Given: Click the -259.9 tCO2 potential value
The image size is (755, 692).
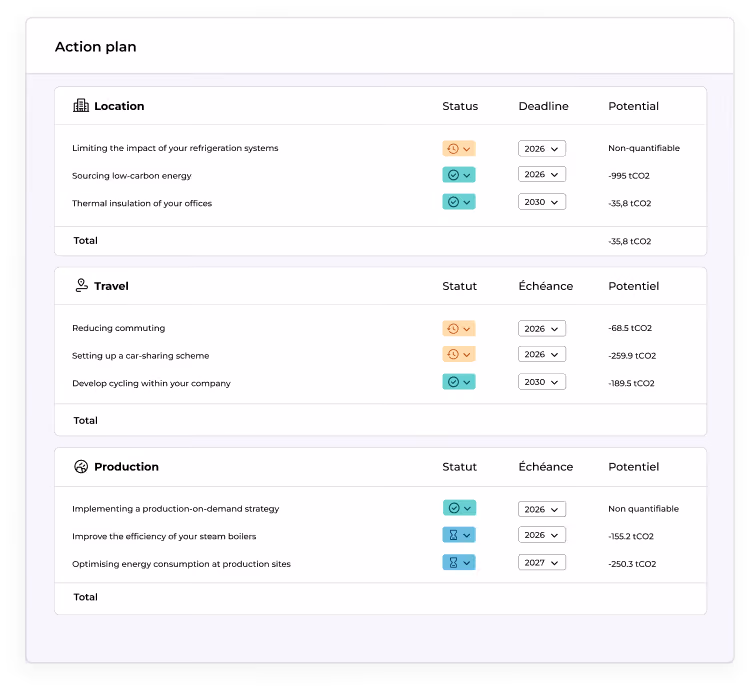Looking at the screenshot, I should (x=632, y=355).
